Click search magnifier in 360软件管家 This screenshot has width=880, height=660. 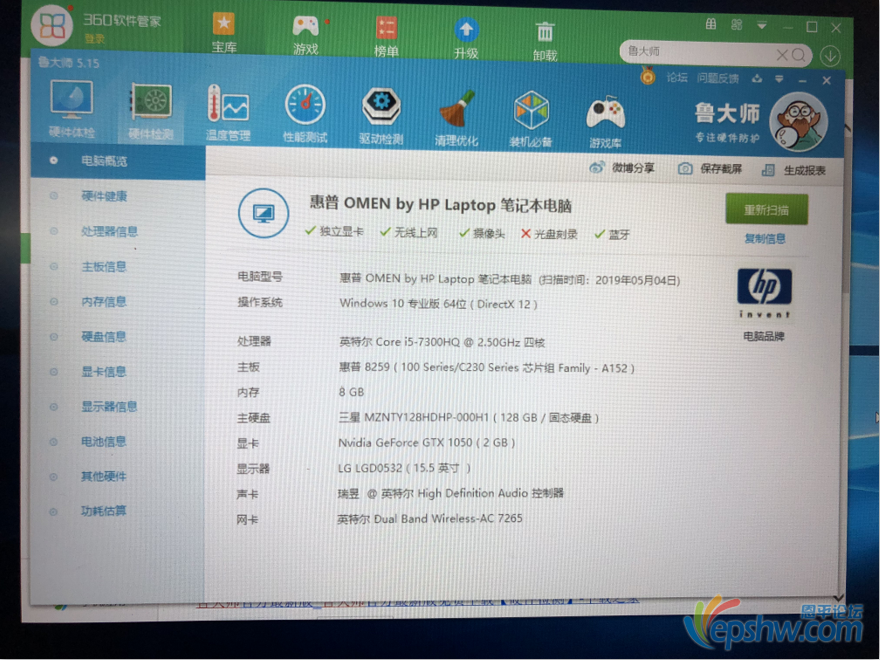click(799, 55)
